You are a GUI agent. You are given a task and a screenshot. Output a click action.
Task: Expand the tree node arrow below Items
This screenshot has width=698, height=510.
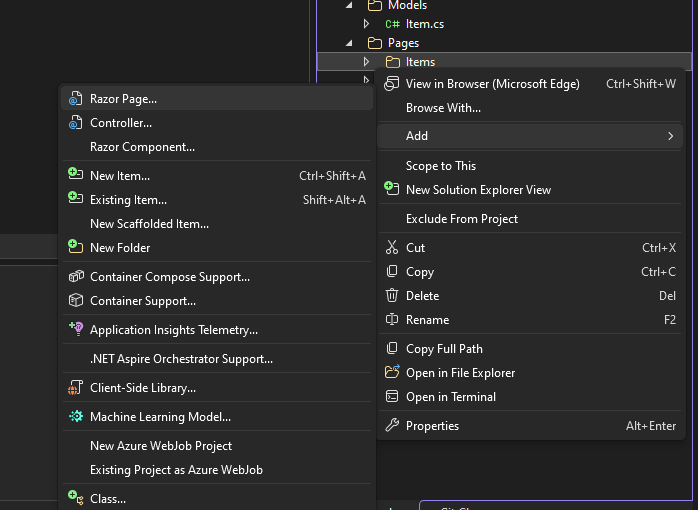click(366, 80)
